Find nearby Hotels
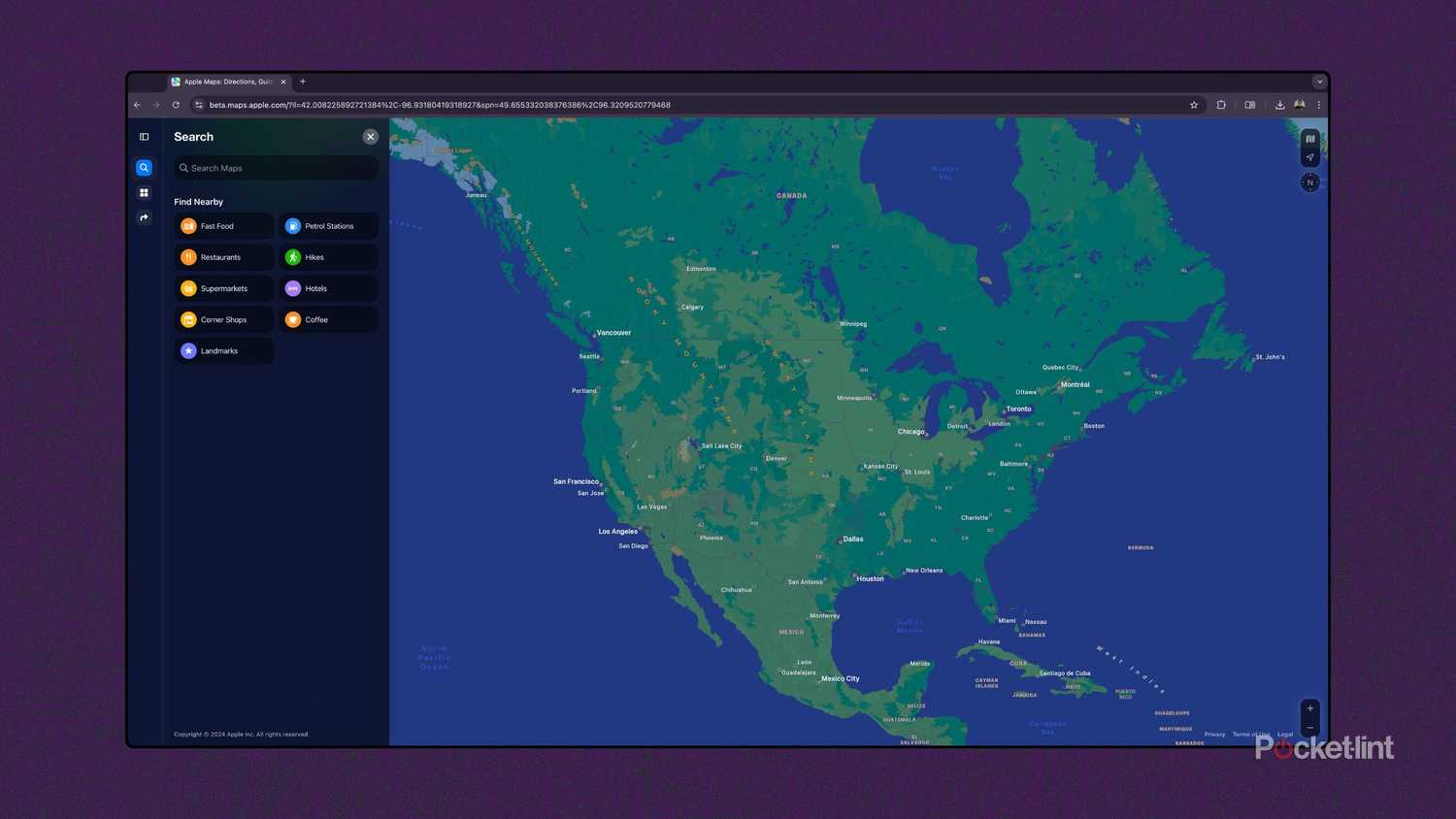The height and width of the screenshot is (819, 1456). 328,288
